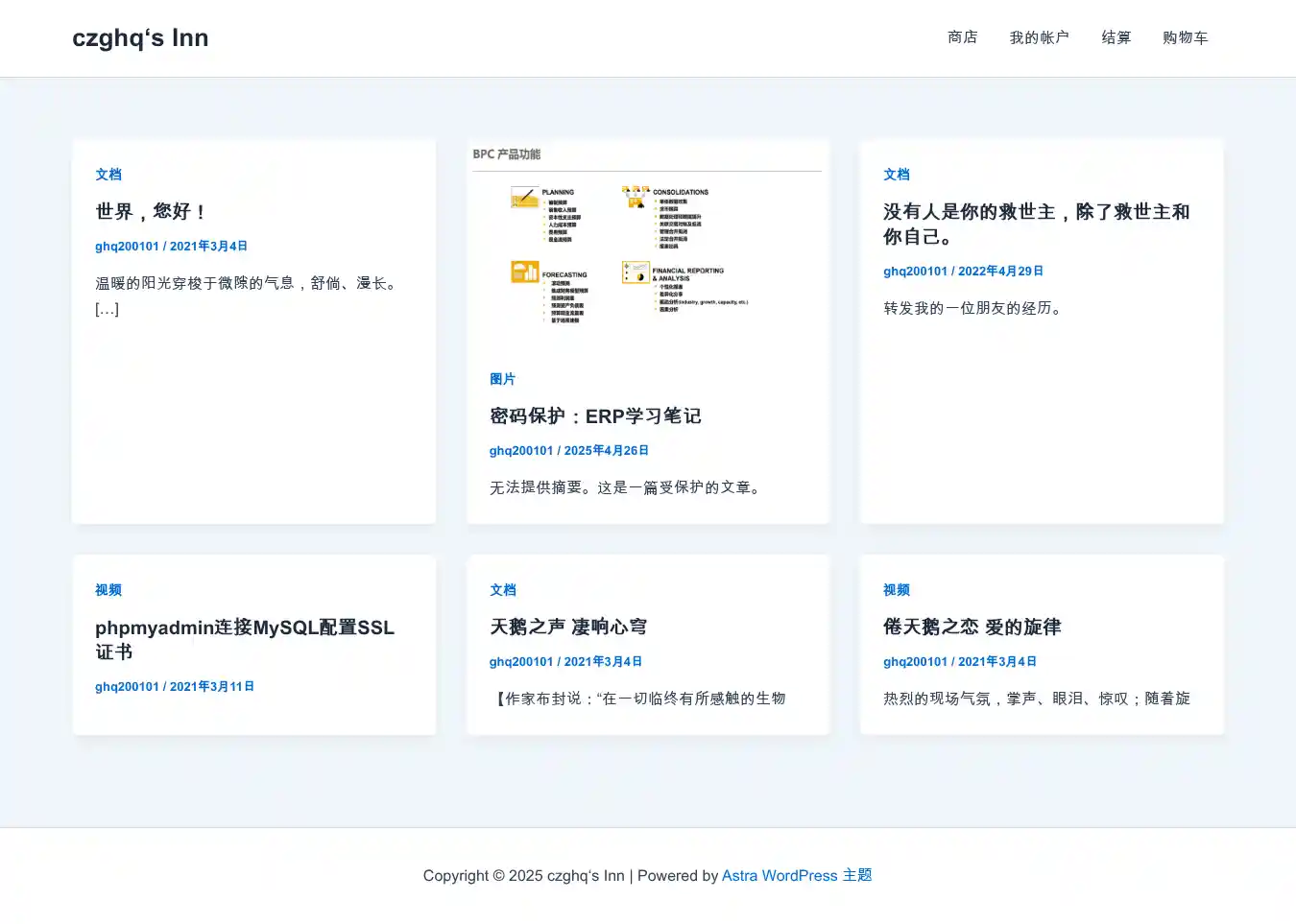Open the post titled 世界，您好！
Image resolution: width=1296 pixels, height=924 pixels.
151,212
